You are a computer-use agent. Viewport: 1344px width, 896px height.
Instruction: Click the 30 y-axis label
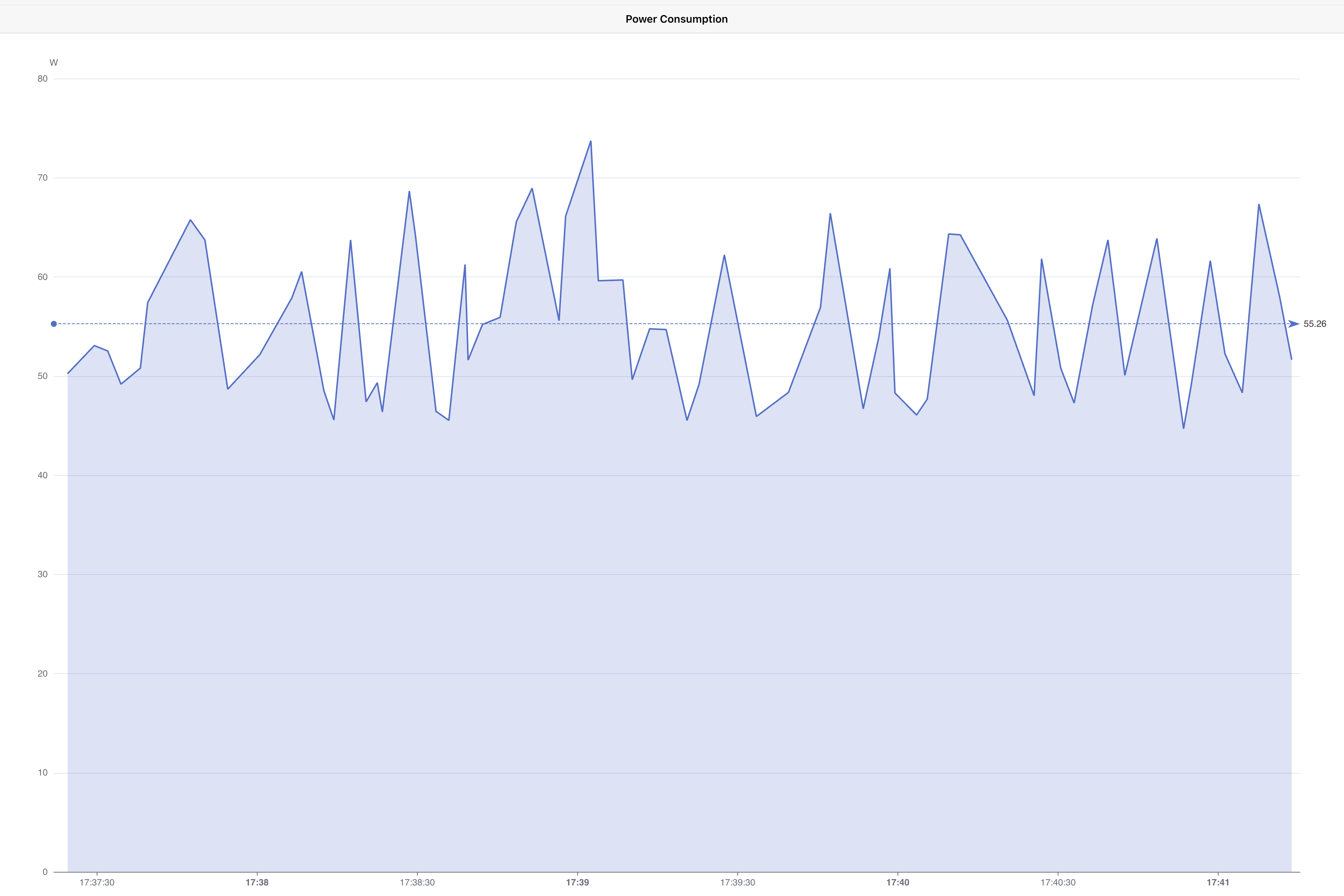pyautogui.click(x=43, y=574)
